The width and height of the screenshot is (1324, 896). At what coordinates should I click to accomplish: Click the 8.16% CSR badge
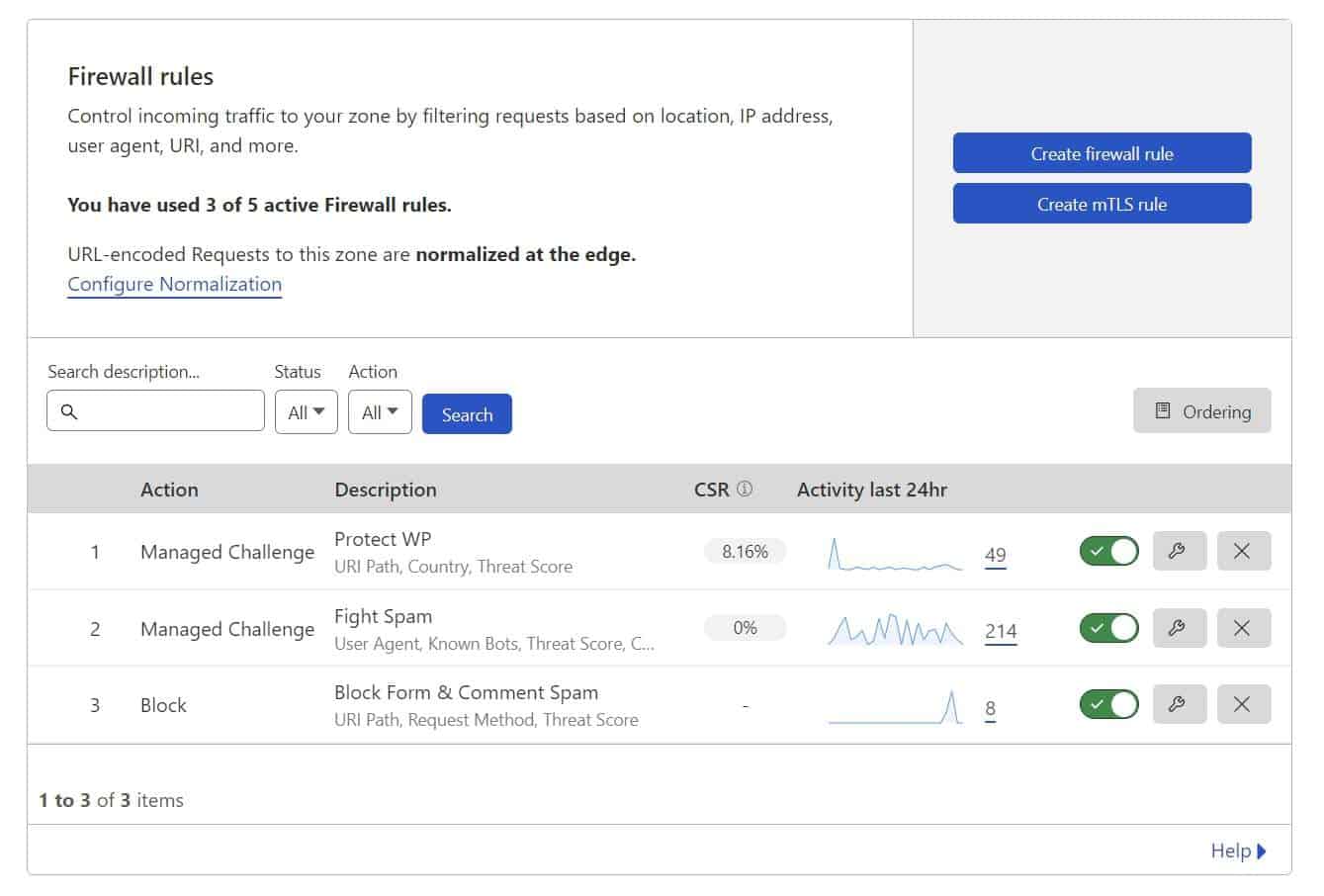(745, 552)
